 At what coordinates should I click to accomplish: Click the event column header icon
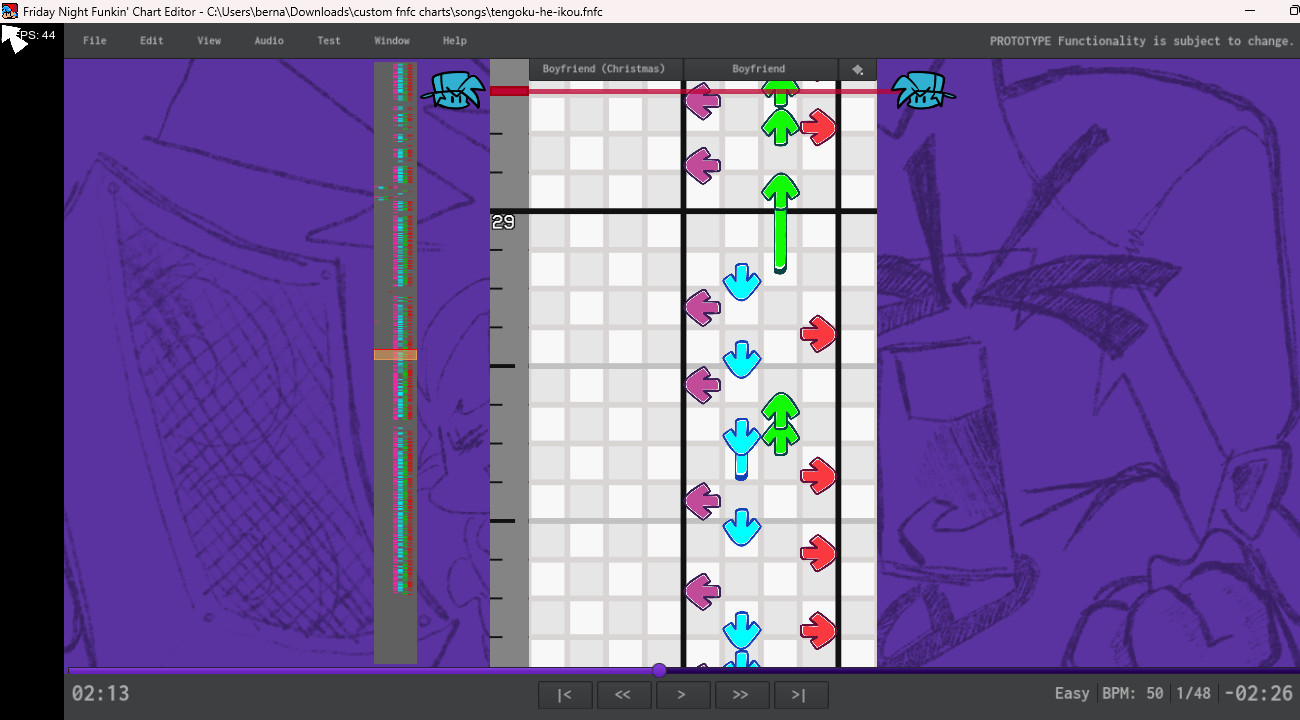858,69
